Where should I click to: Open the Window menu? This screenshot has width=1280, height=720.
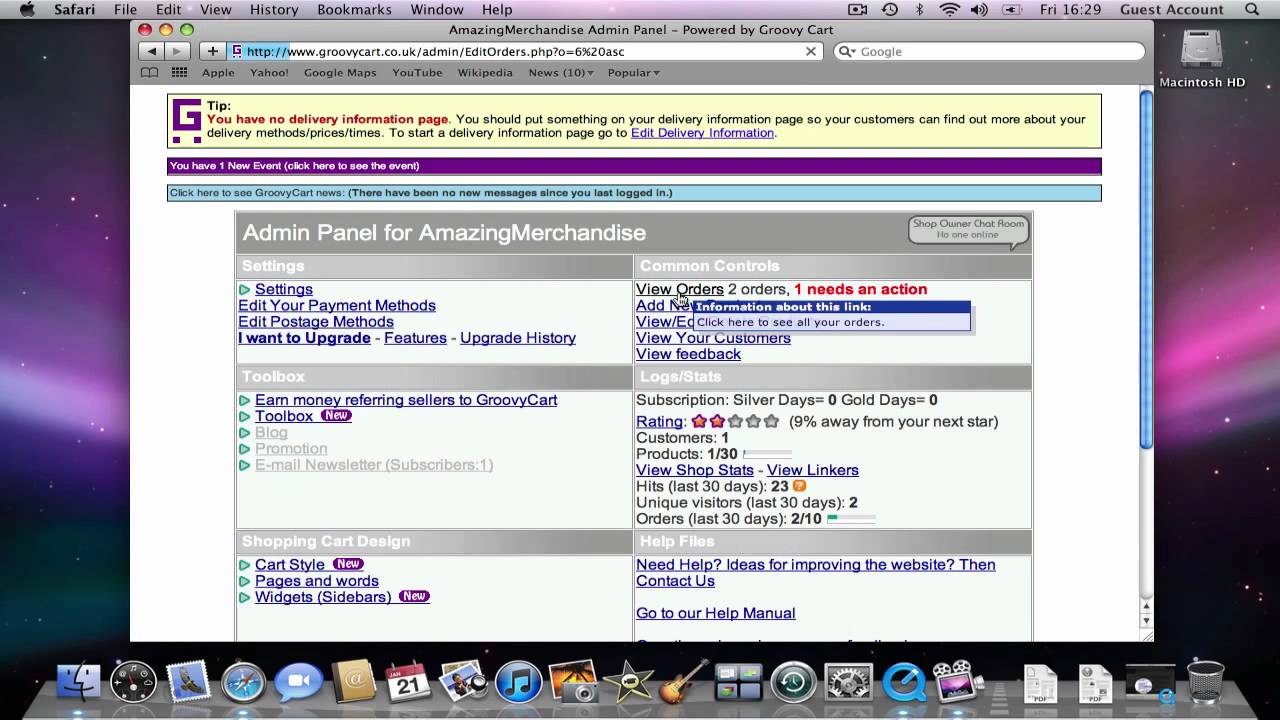click(x=437, y=9)
